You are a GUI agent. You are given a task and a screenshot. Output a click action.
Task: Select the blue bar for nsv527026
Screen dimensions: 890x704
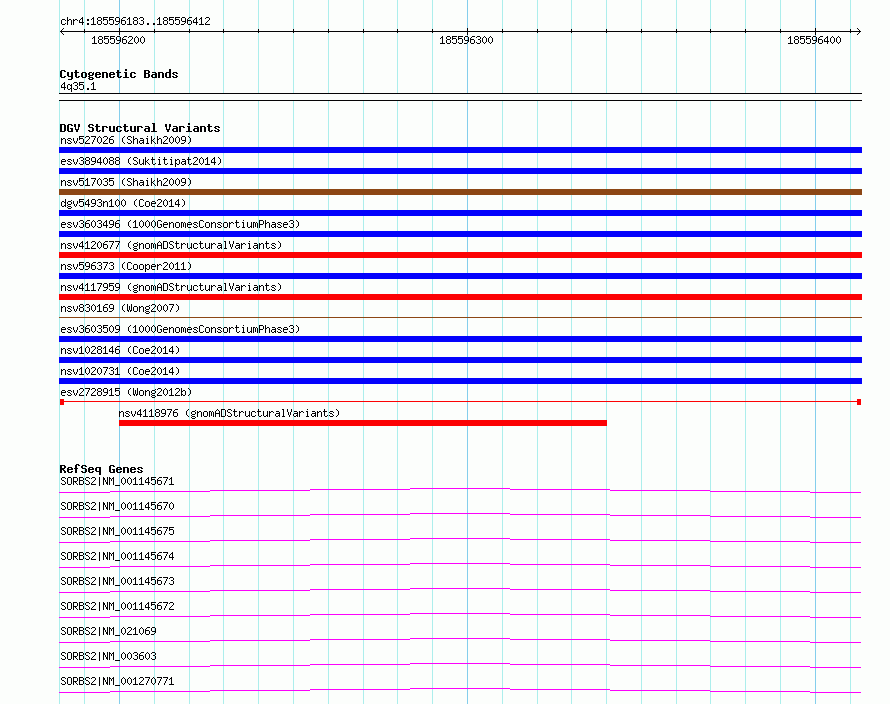tap(460, 150)
